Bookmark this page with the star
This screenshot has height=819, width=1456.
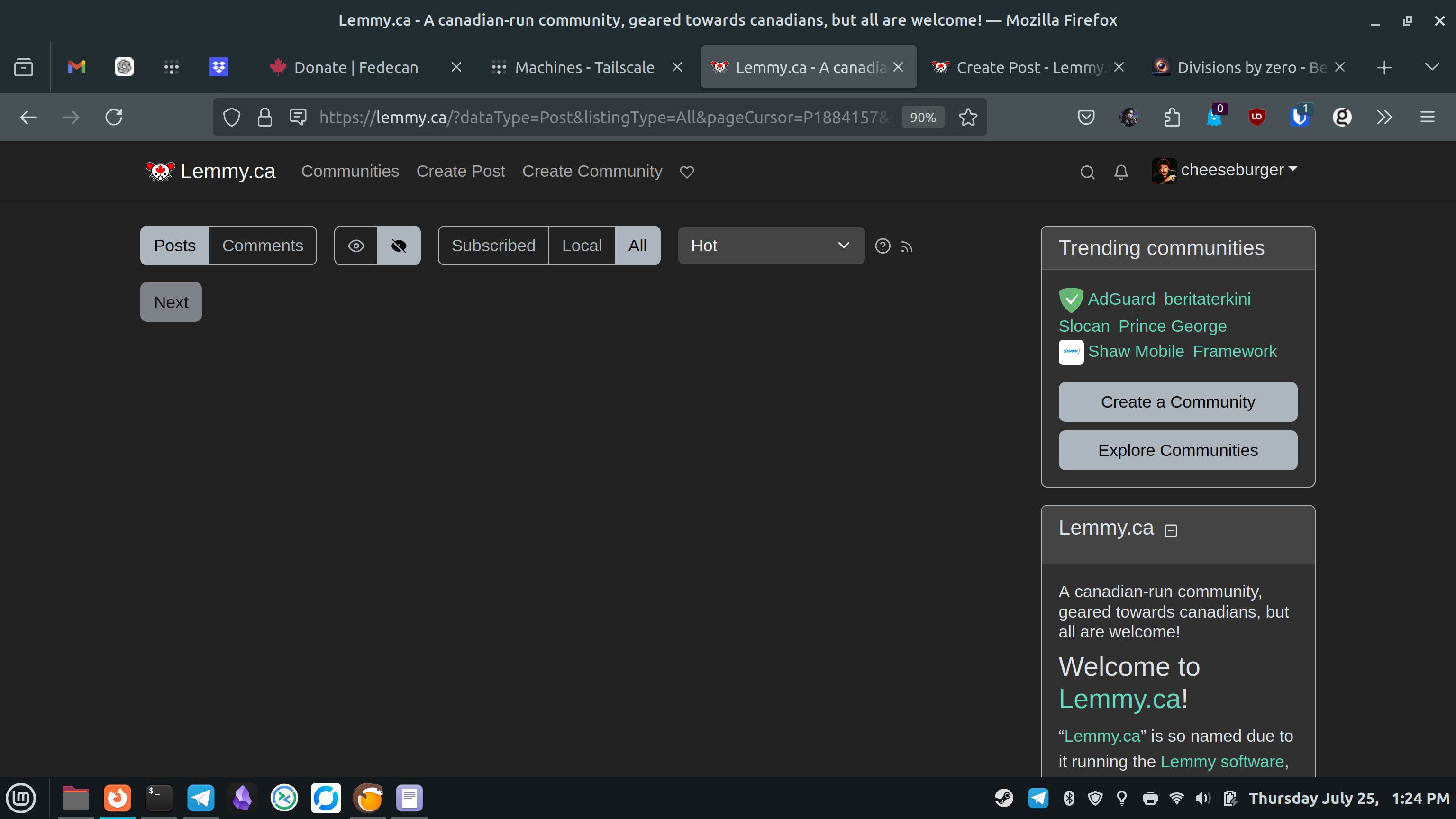click(968, 118)
